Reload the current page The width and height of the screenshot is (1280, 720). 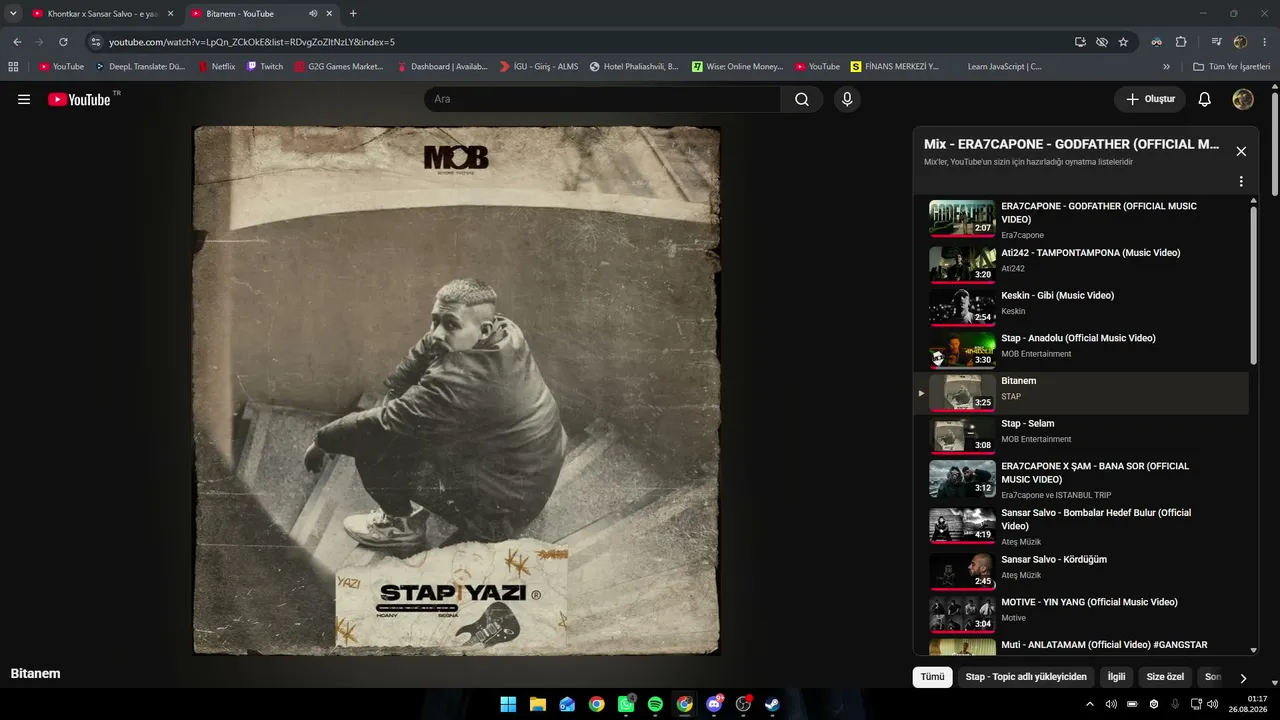[63, 42]
